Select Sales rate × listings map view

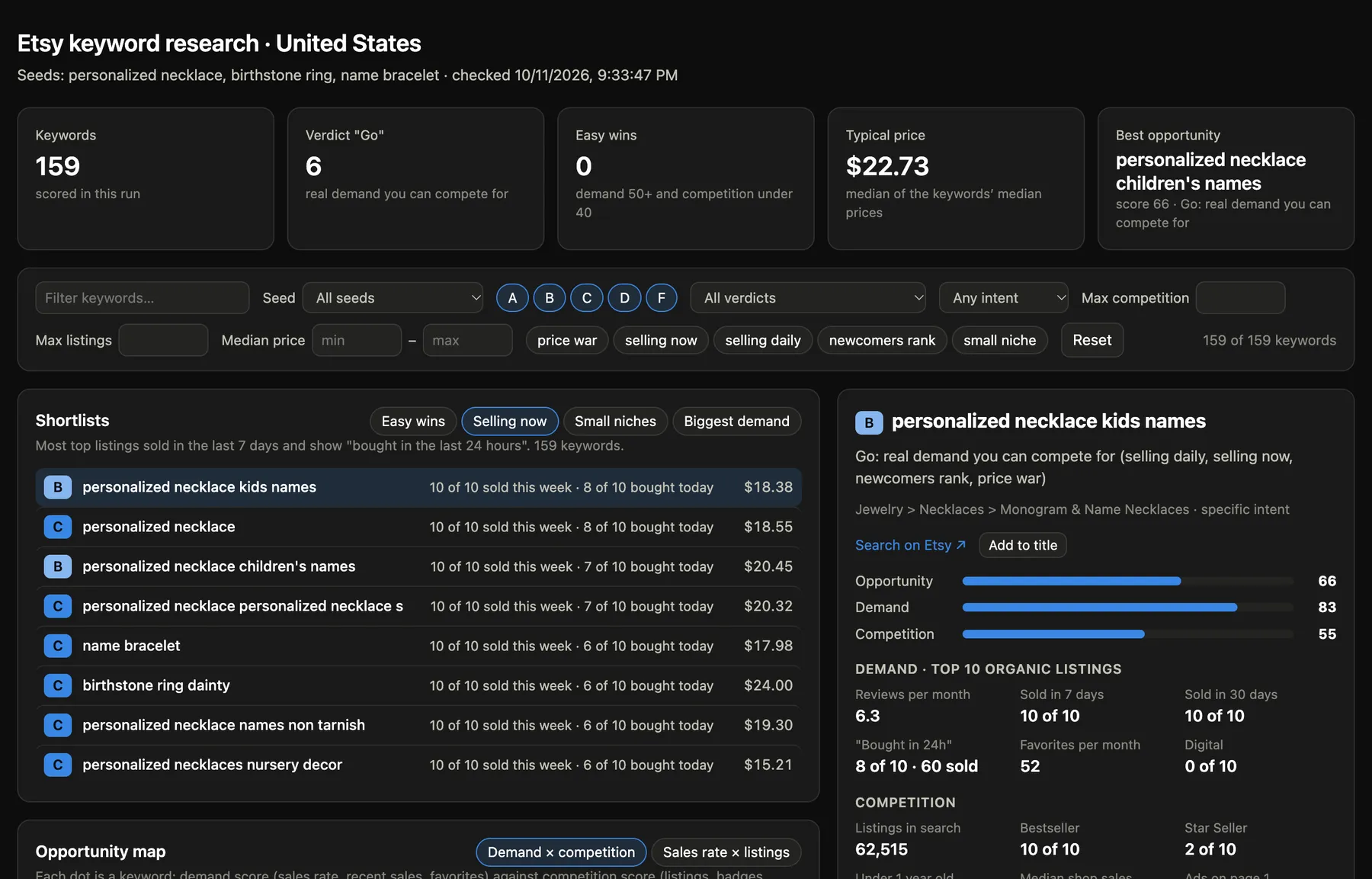(x=726, y=852)
